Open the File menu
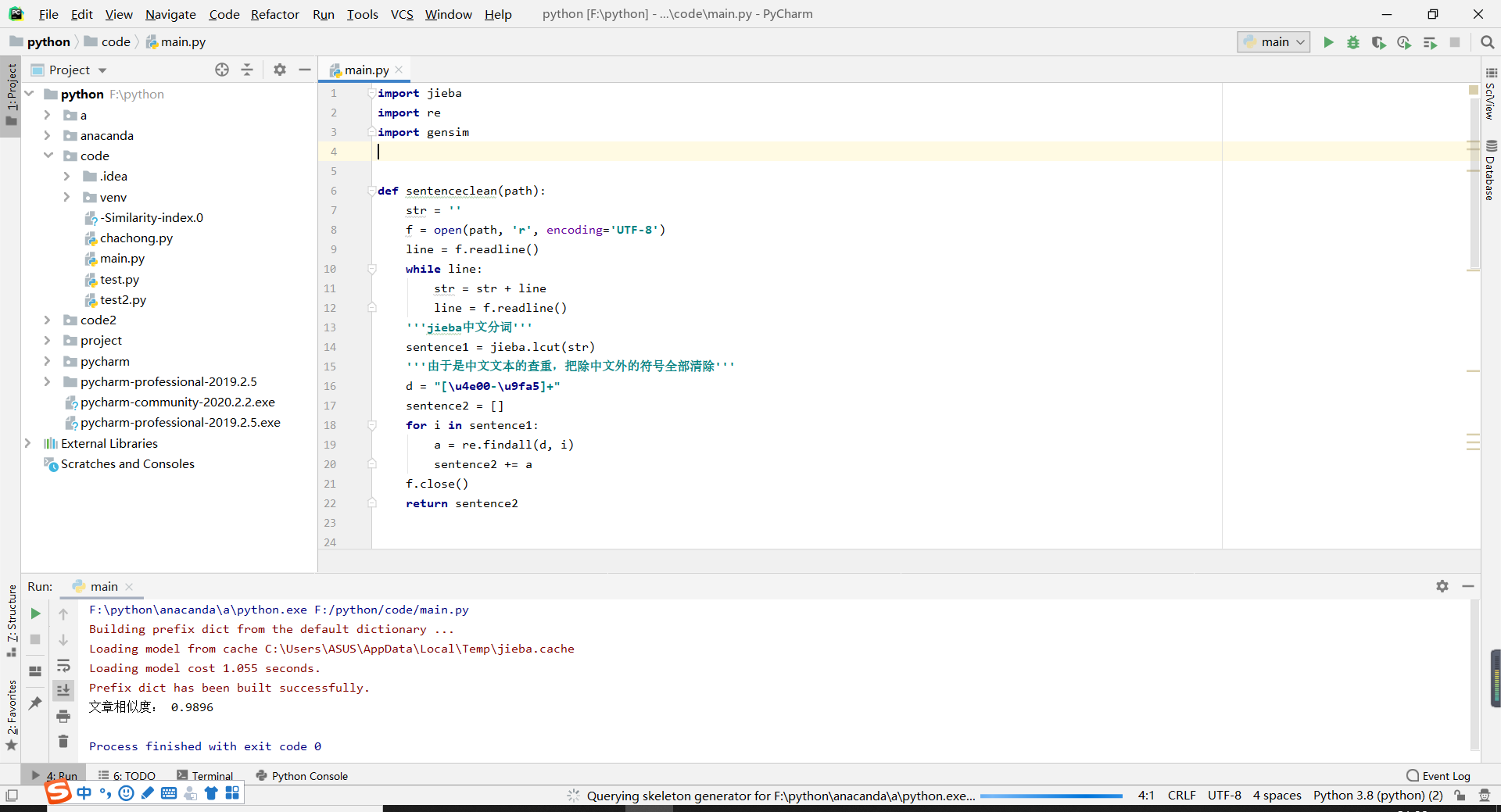 (48, 14)
